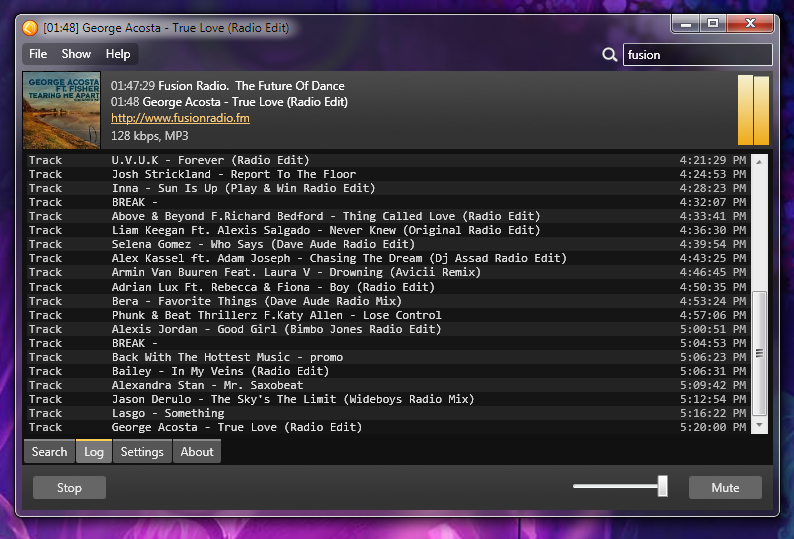Viewport: 794px width, 539px height.
Task: Click the audio level meter bars
Action: tap(753, 110)
